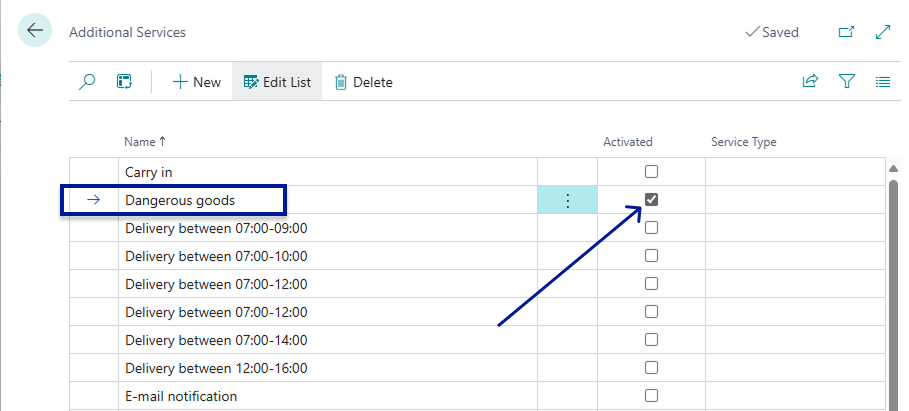Open the Service Type column header menu

743,142
